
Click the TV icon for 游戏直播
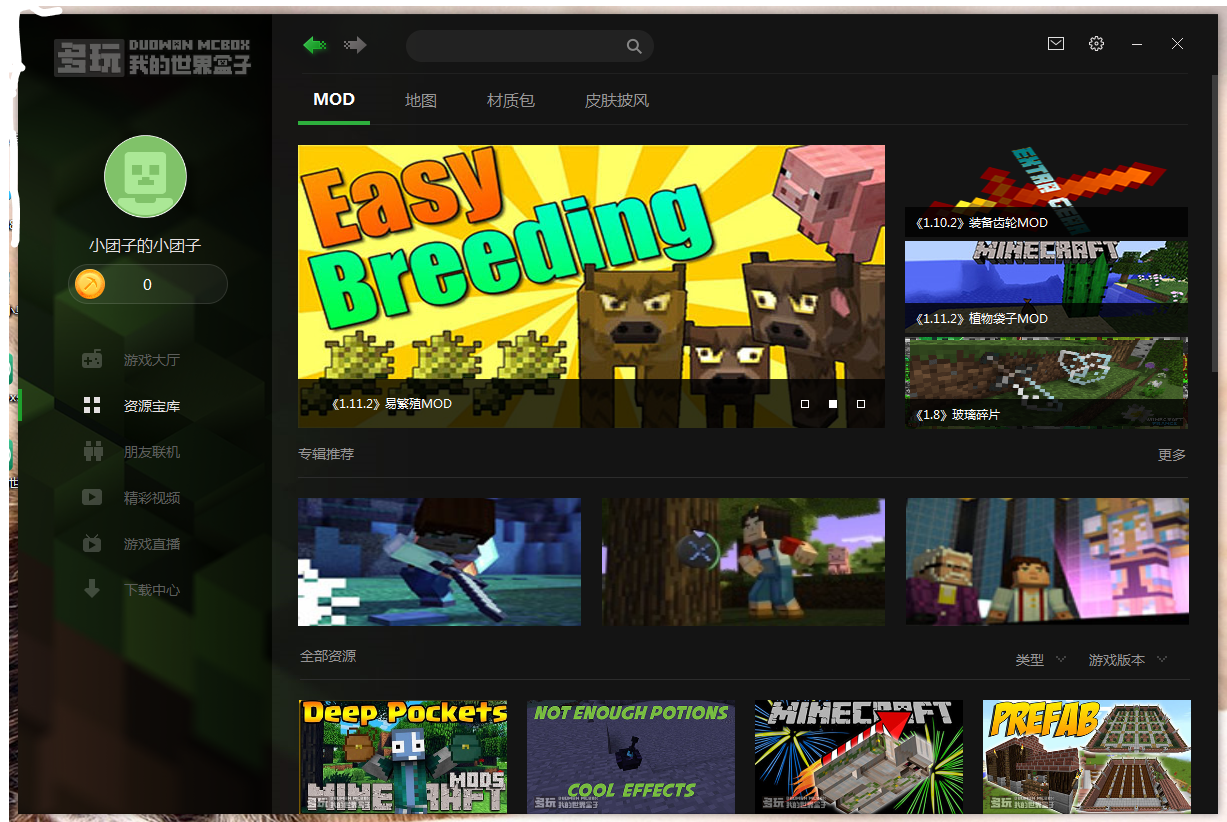click(92, 543)
